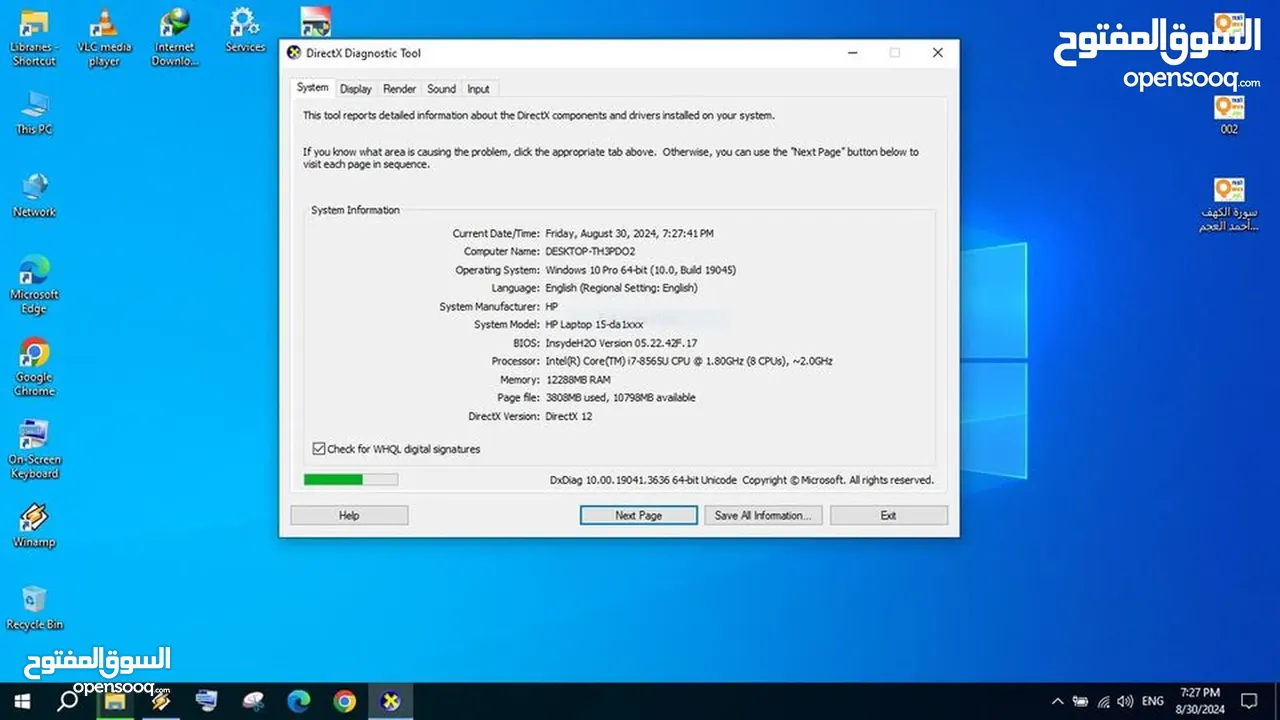Image resolution: width=1280 pixels, height=720 pixels.
Task: Click the battery power tray icon
Action: click(x=1080, y=701)
